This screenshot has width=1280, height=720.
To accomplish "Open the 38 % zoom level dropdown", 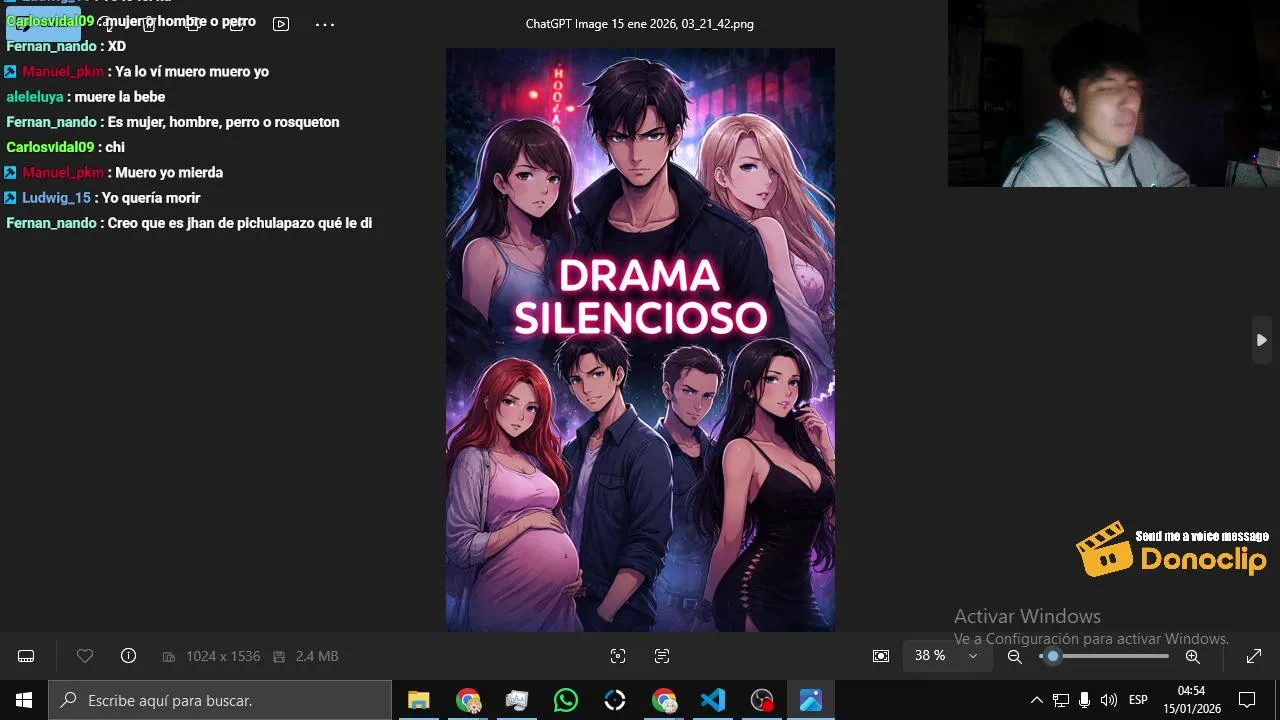I will (x=947, y=656).
